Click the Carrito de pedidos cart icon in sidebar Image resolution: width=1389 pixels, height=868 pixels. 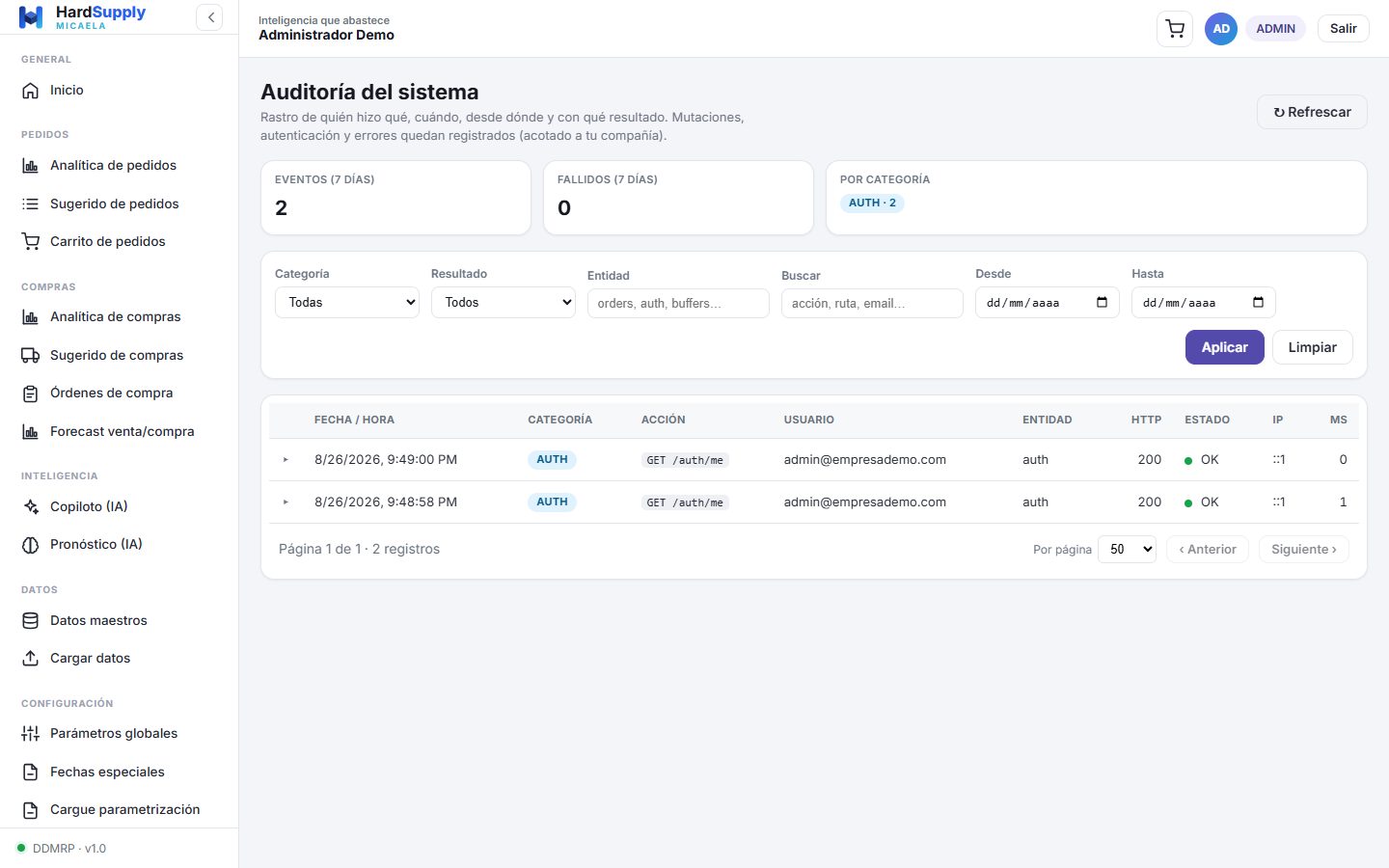pos(31,241)
